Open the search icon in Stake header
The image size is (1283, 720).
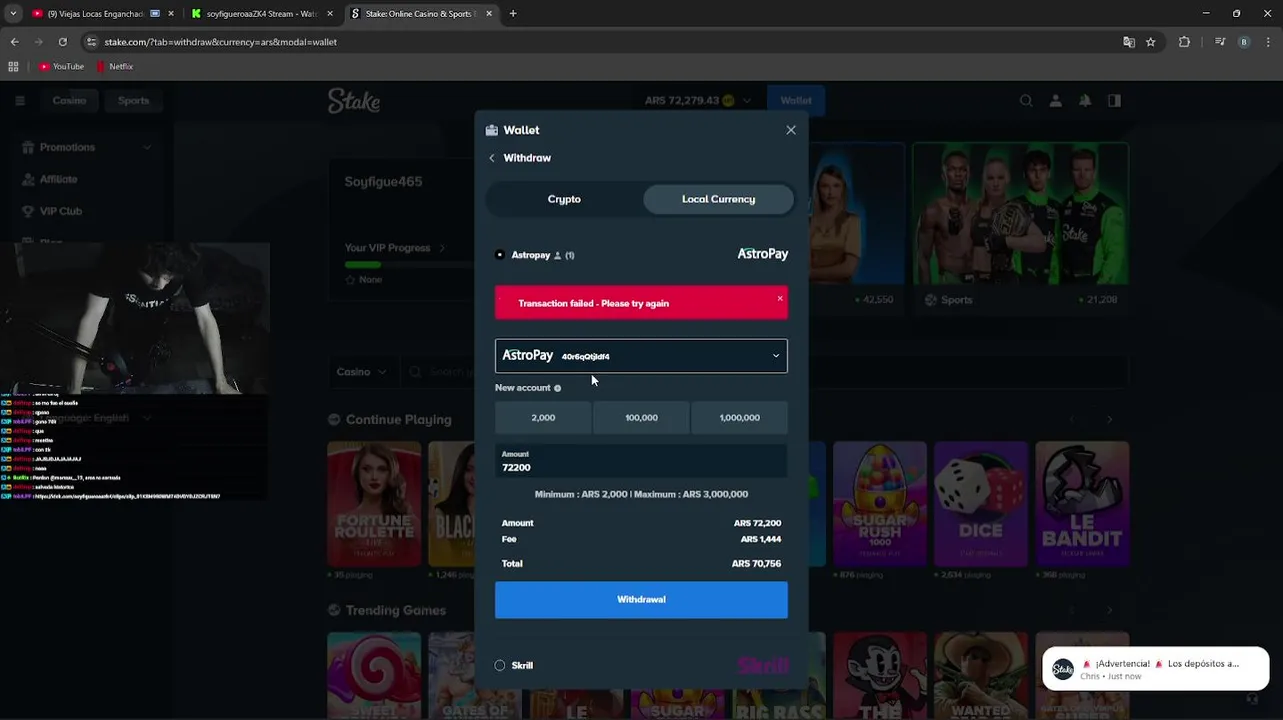click(1026, 100)
